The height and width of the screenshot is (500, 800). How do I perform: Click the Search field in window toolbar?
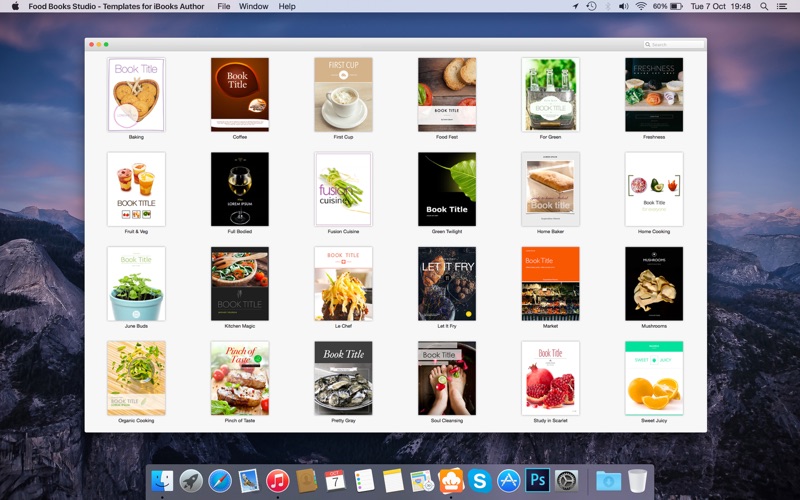tap(673, 44)
